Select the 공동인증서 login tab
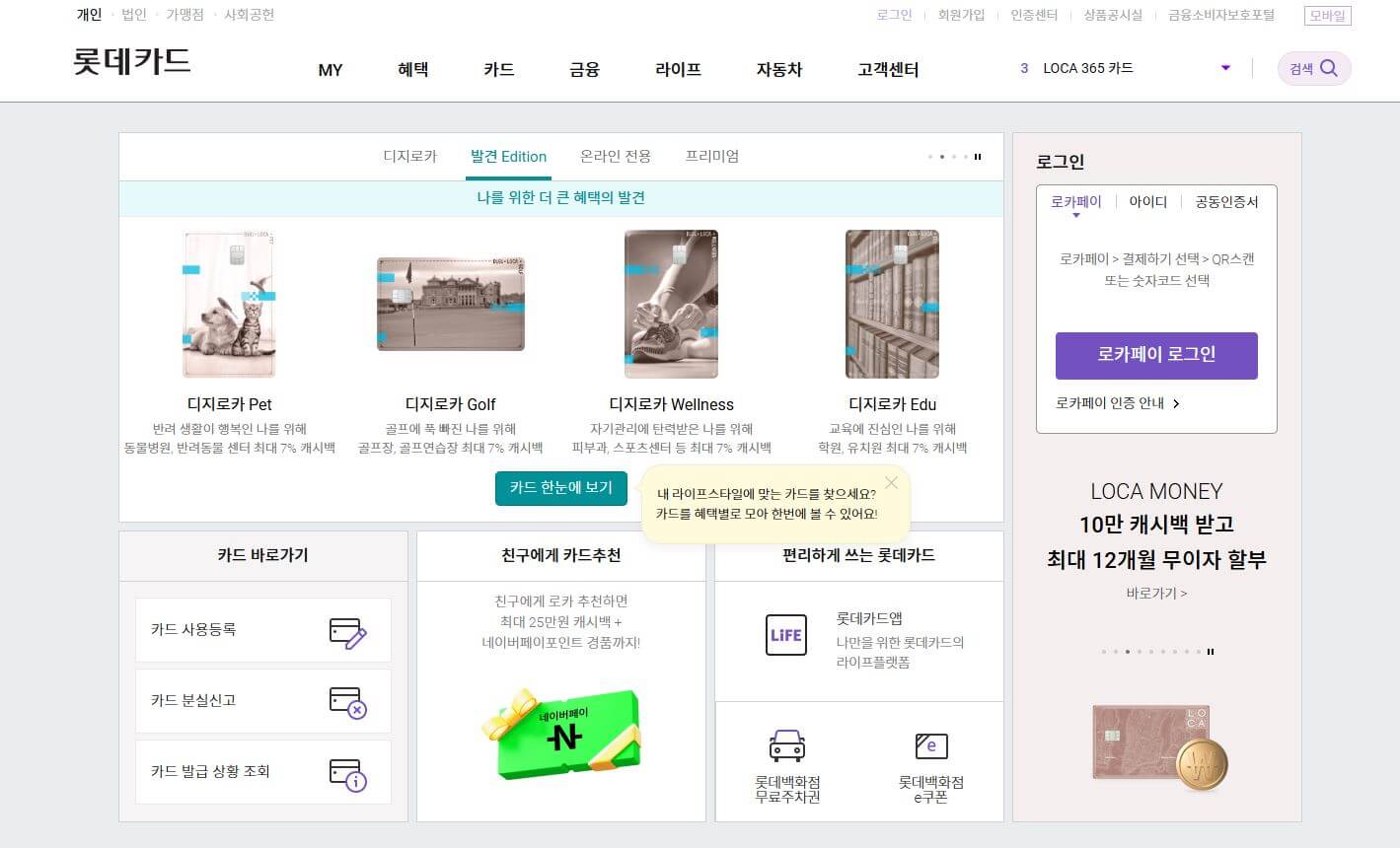Viewport: 1400px width, 848px height. coord(1226,201)
